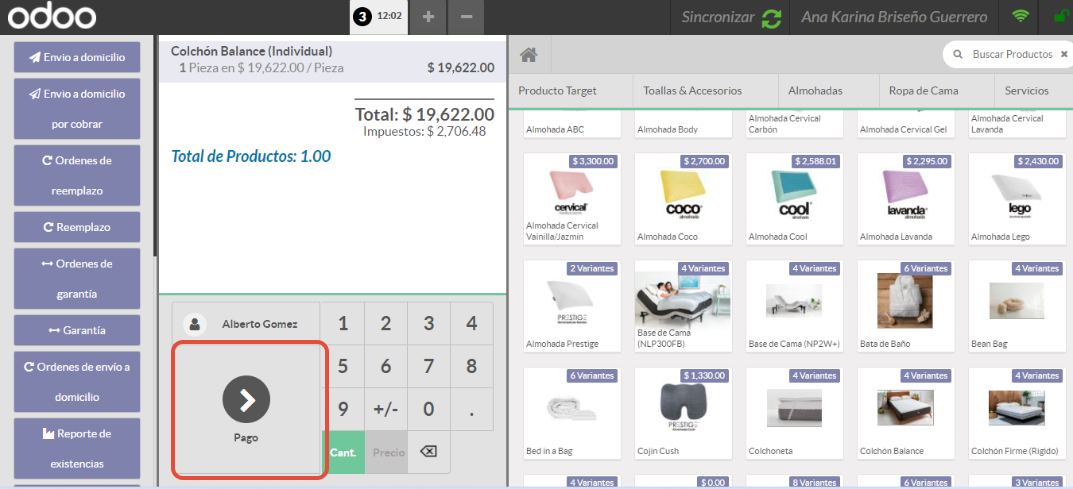Click the green lock icon
Image resolution: width=1073 pixels, height=489 pixels.
click(1063, 16)
